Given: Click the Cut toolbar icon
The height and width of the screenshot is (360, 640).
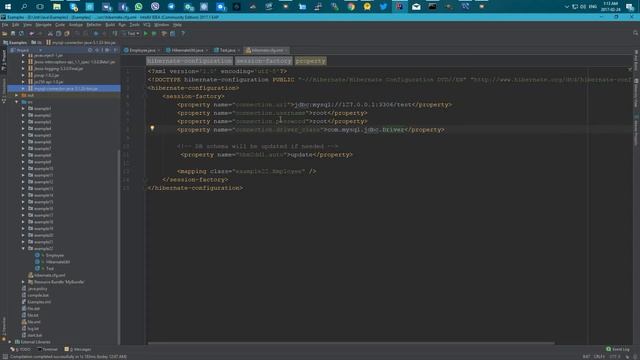Looking at the screenshot, I should coord(50,33).
